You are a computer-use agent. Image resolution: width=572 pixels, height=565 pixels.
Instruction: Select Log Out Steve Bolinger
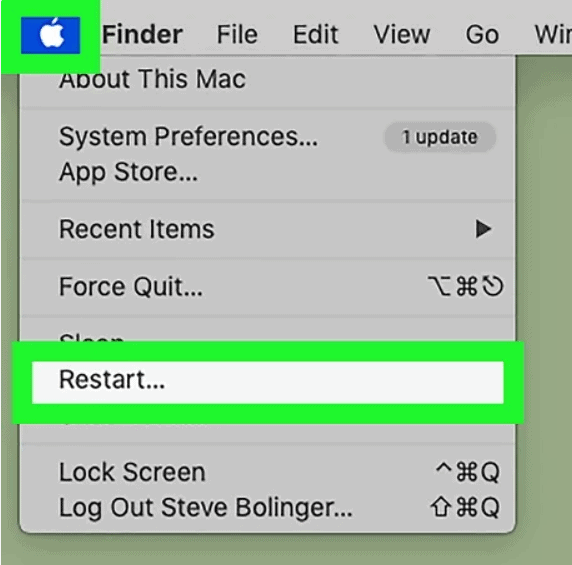click(206, 508)
